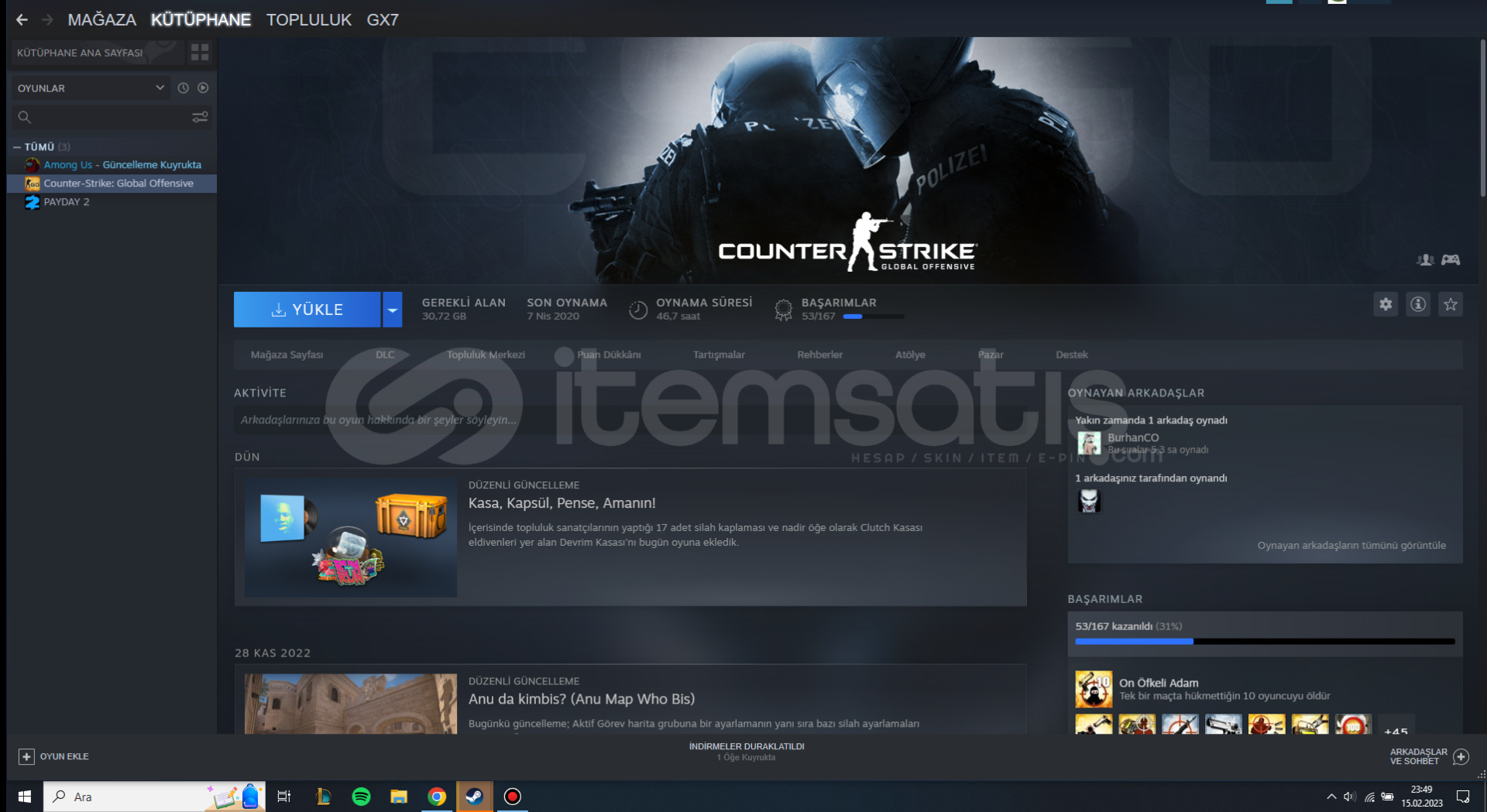Click Oynayan arkadaşların tümünü görüntüle link
1487x812 pixels.
point(1351,545)
